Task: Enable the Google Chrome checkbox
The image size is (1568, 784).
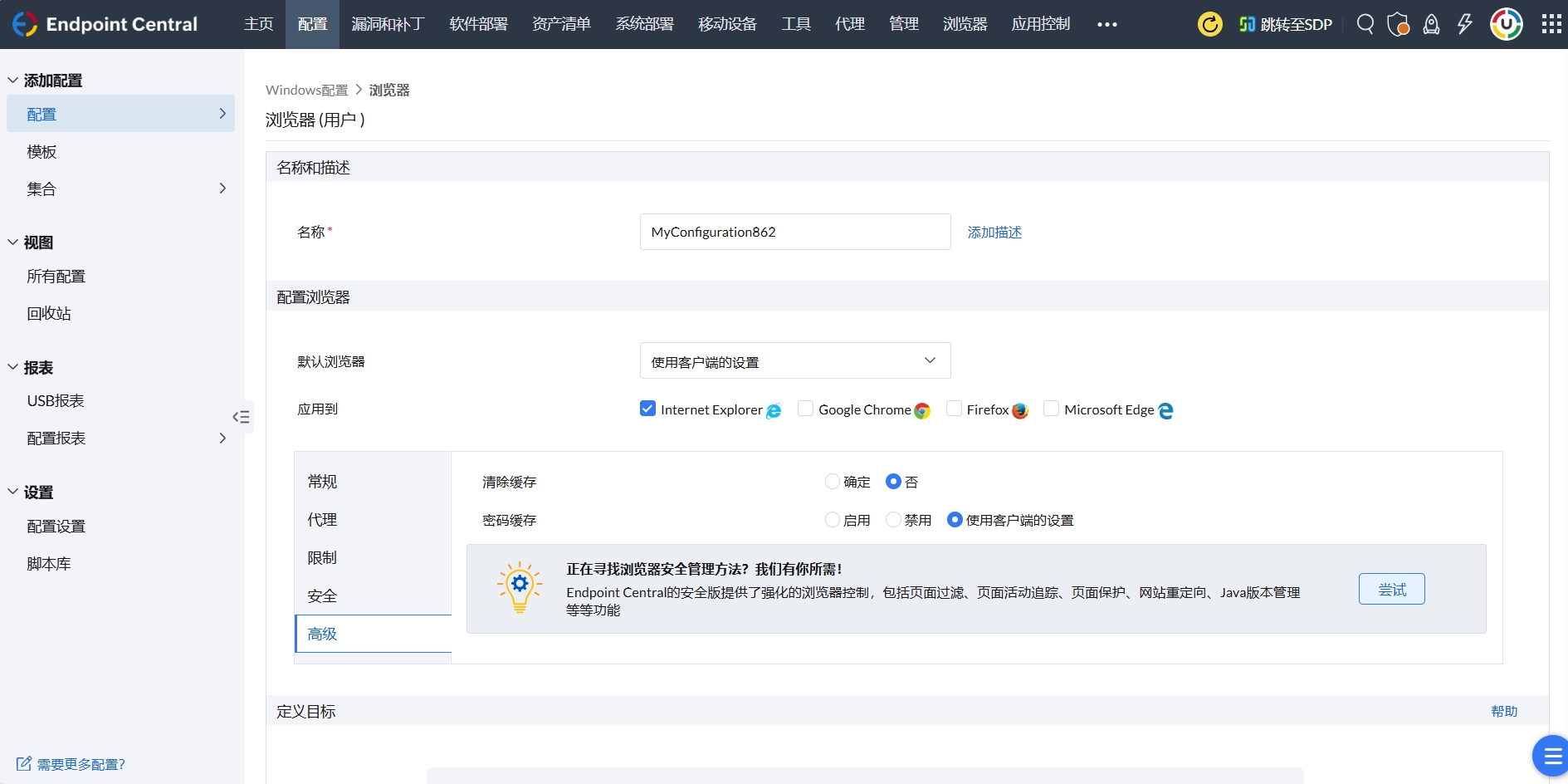Action: pos(805,409)
